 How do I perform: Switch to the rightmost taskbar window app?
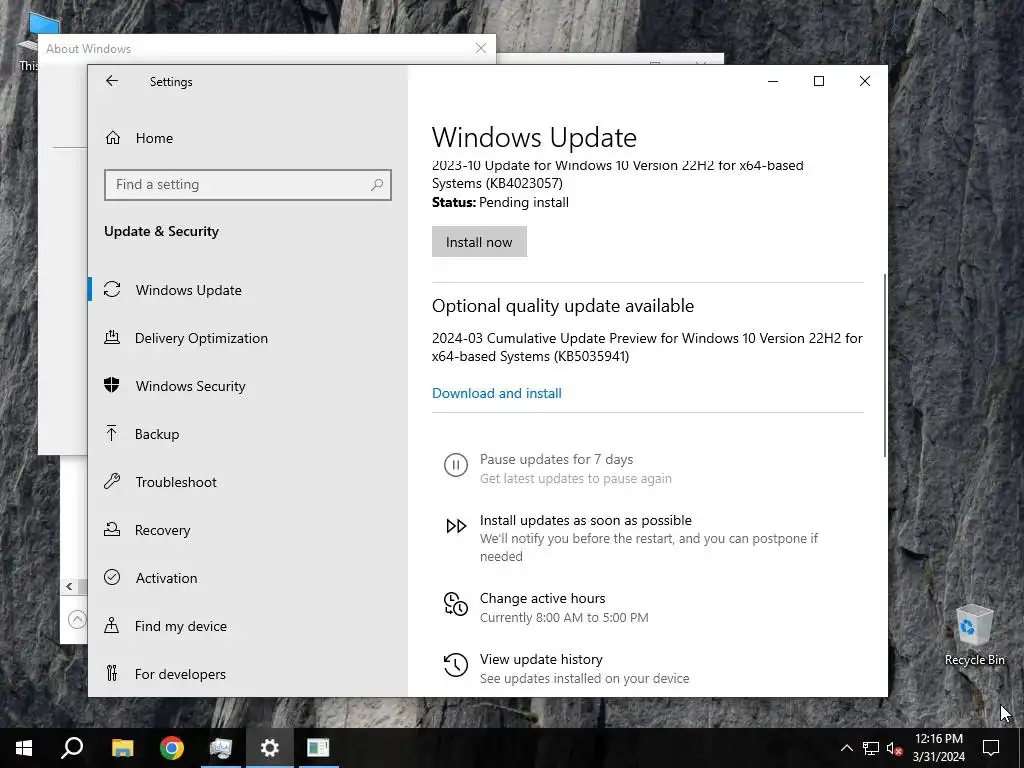(318, 748)
